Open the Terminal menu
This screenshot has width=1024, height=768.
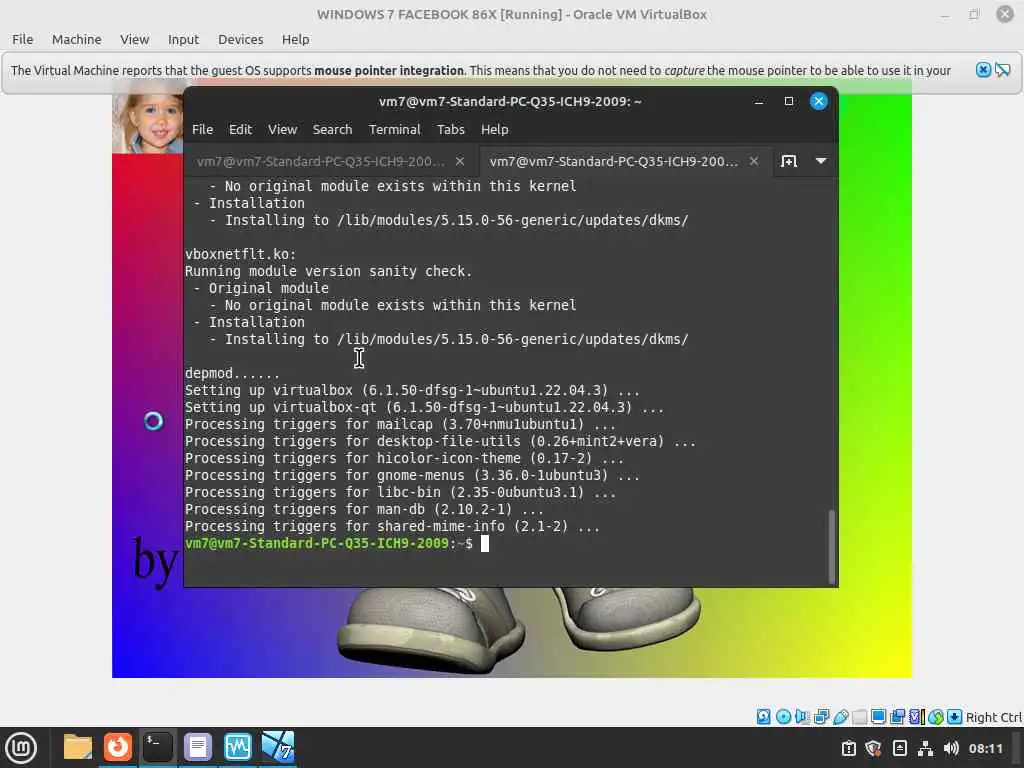pos(394,129)
